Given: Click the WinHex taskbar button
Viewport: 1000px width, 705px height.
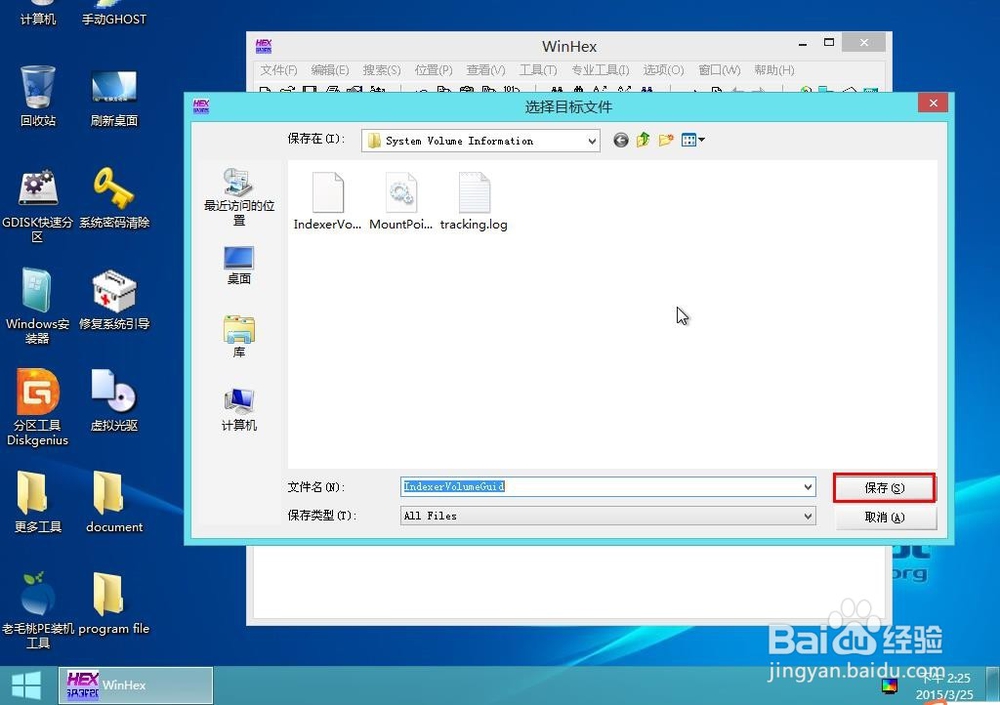Looking at the screenshot, I should [x=136, y=685].
